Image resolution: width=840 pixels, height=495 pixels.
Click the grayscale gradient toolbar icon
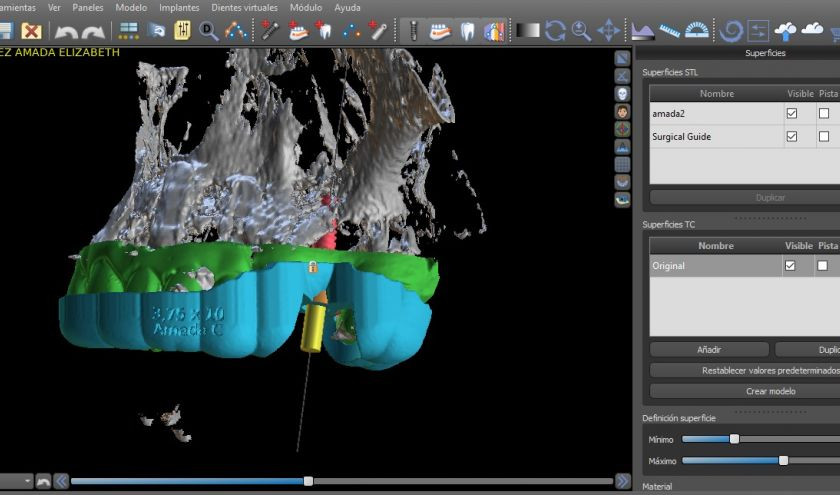click(x=528, y=31)
